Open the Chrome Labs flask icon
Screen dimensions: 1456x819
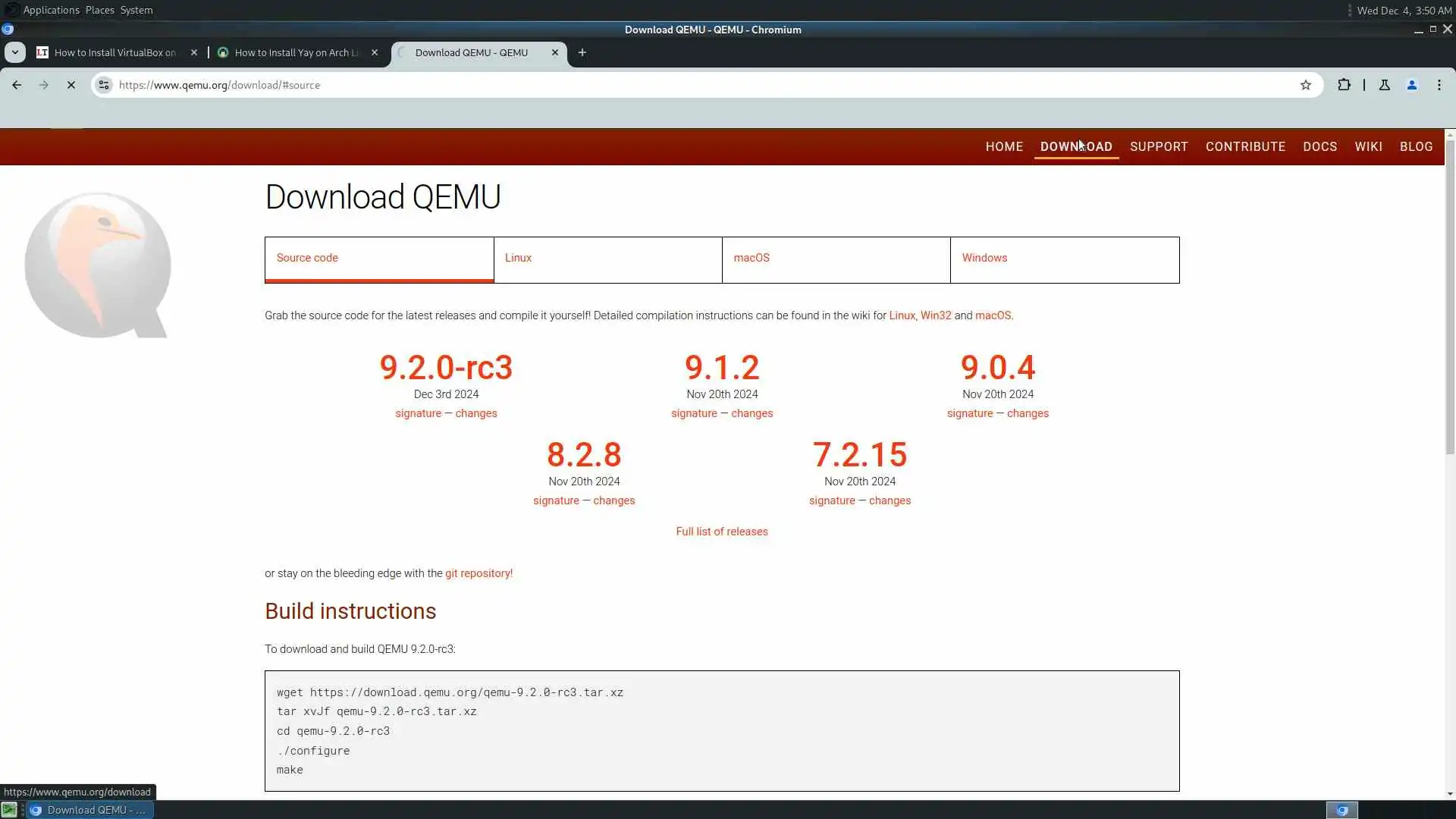click(1384, 85)
